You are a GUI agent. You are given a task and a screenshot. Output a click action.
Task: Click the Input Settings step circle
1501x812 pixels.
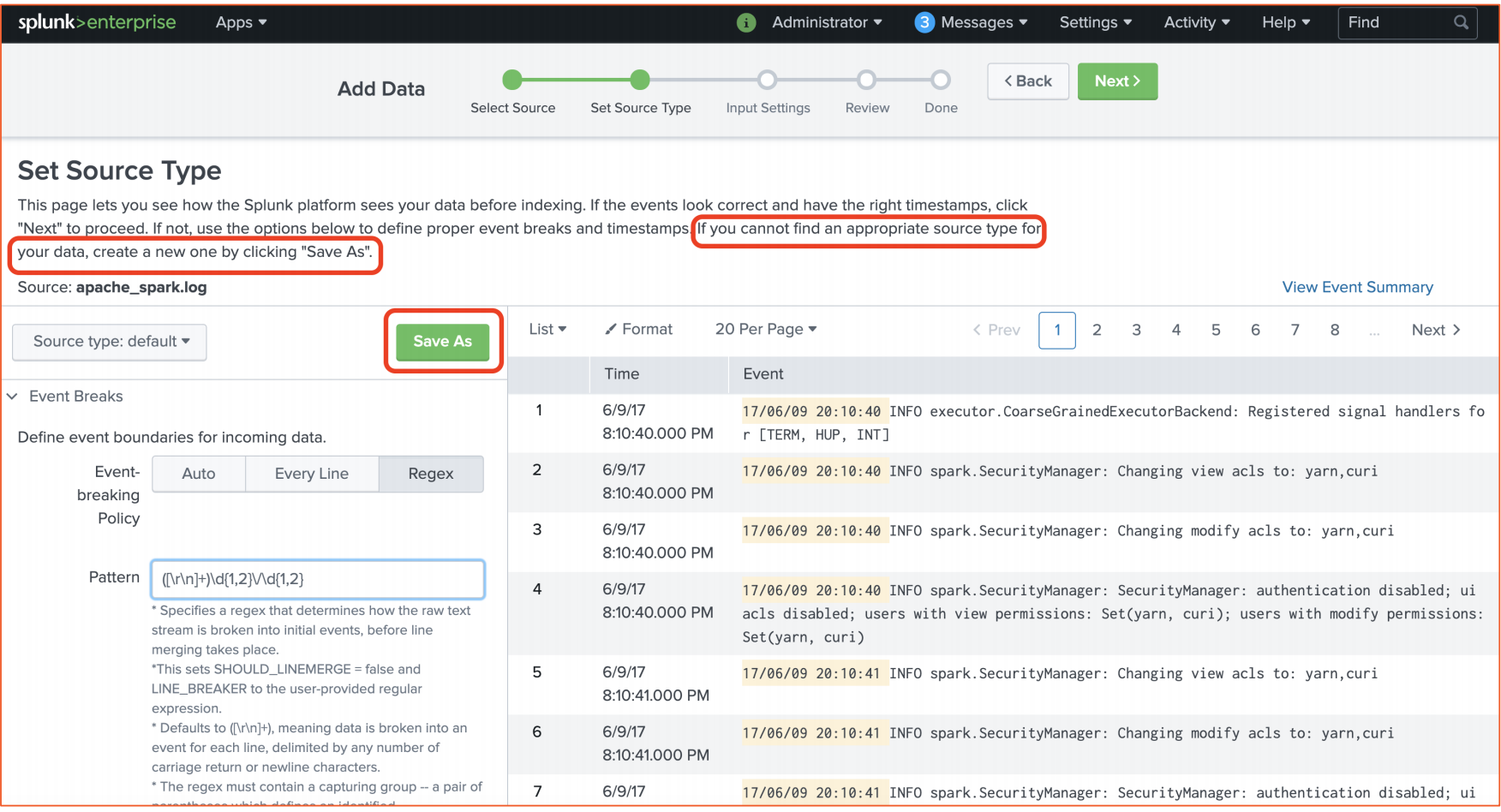tap(768, 80)
